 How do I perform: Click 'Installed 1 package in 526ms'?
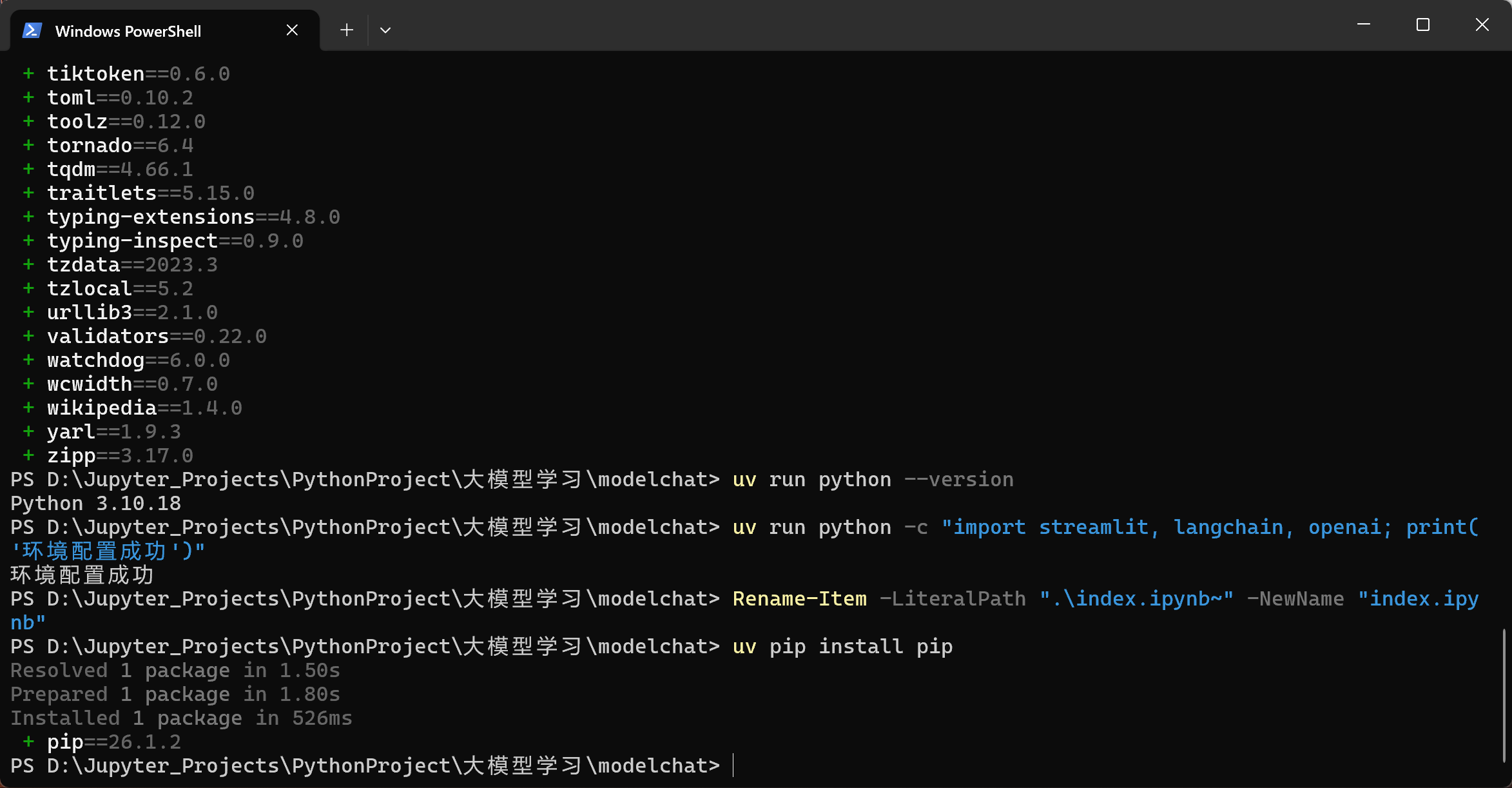click(x=181, y=718)
